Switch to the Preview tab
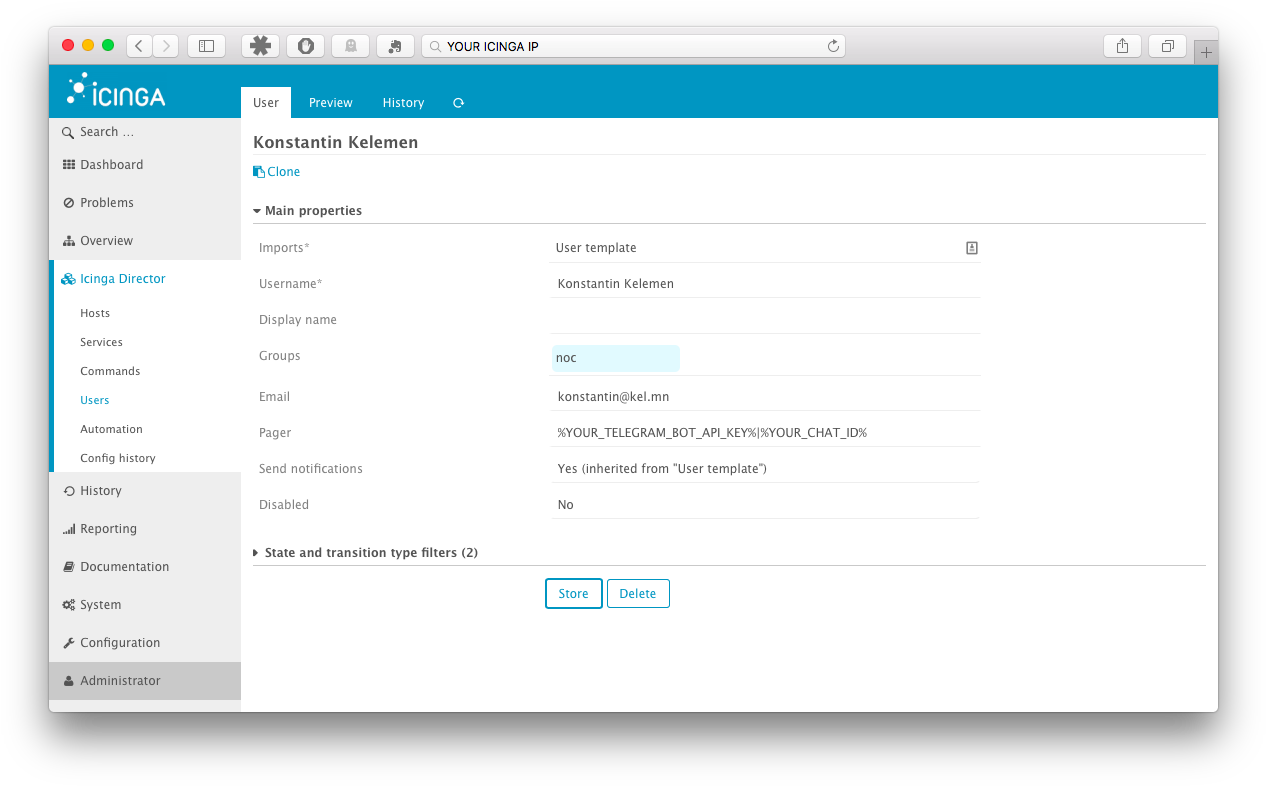Viewport: 1266px width, 786px height. [x=330, y=102]
